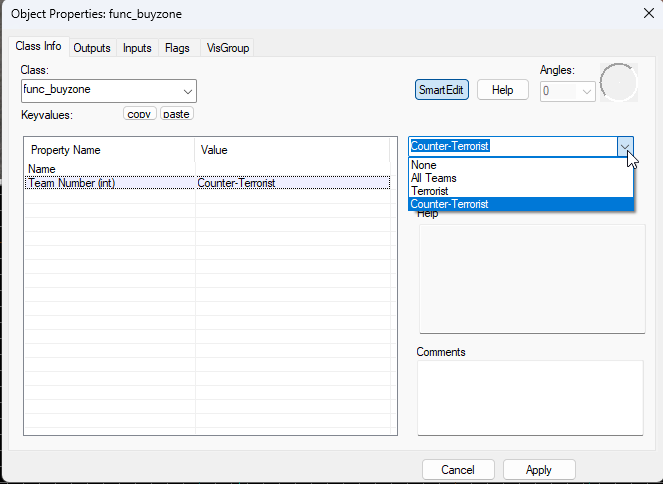Collapse the team dropdown arrow
This screenshot has height=484, width=663.
(x=625, y=147)
